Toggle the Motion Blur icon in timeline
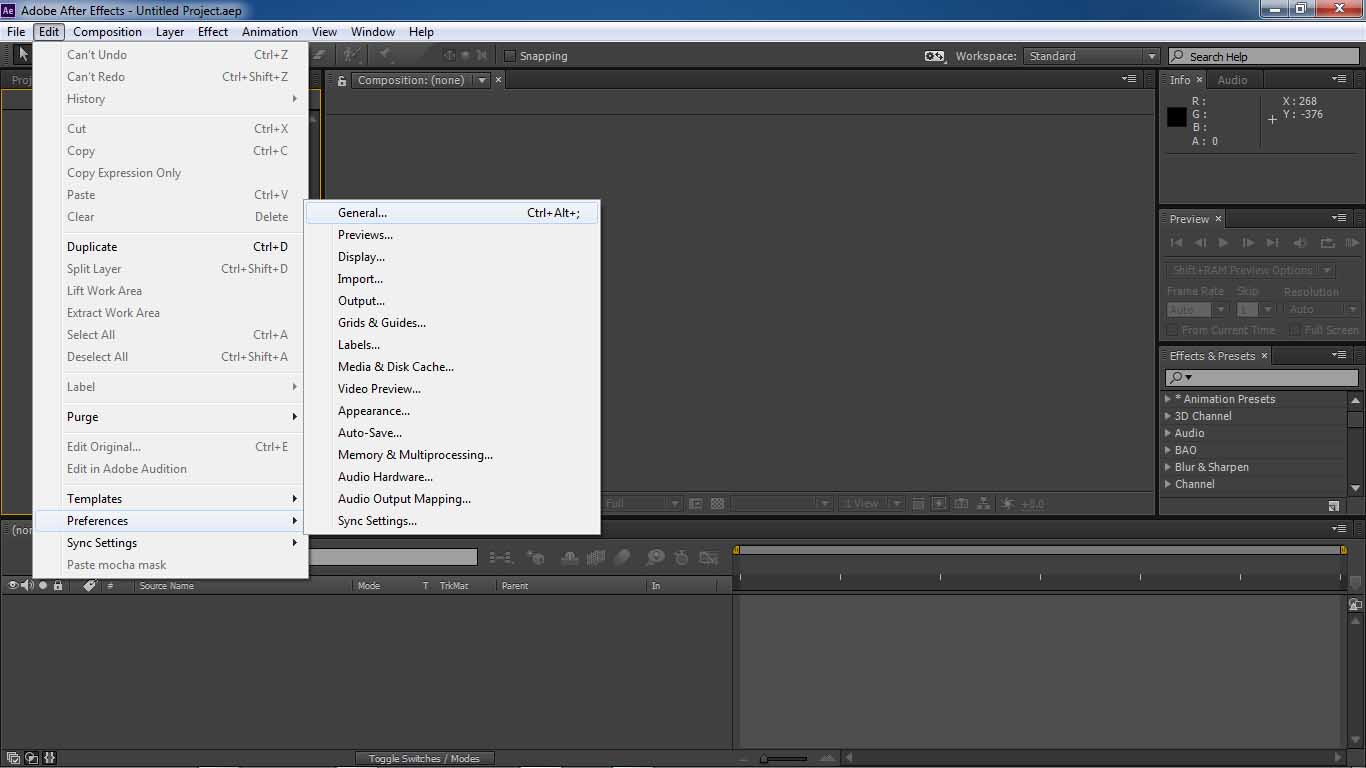1366x768 pixels. pos(621,558)
